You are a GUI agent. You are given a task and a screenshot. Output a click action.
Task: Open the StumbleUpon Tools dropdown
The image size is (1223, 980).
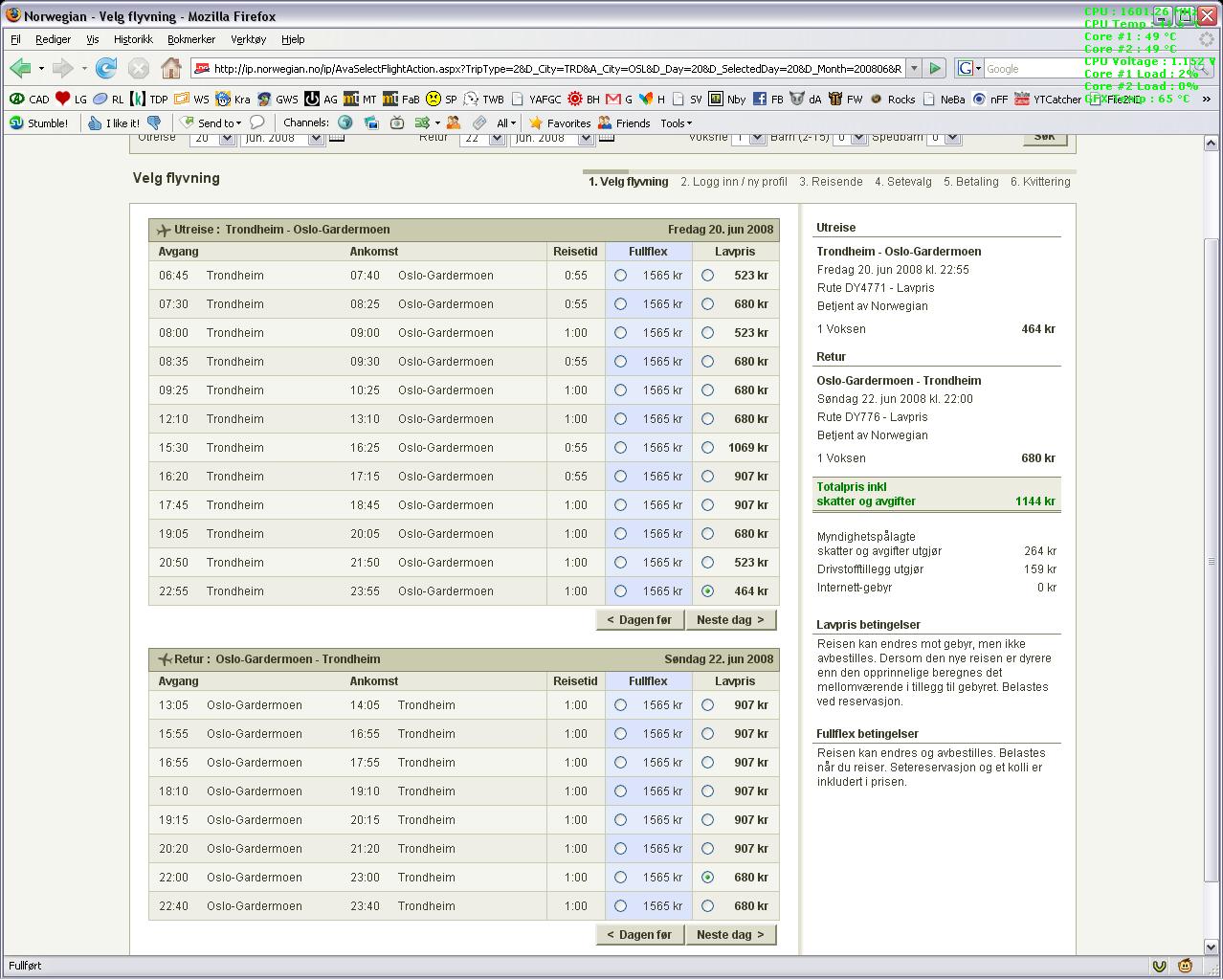pos(676,122)
